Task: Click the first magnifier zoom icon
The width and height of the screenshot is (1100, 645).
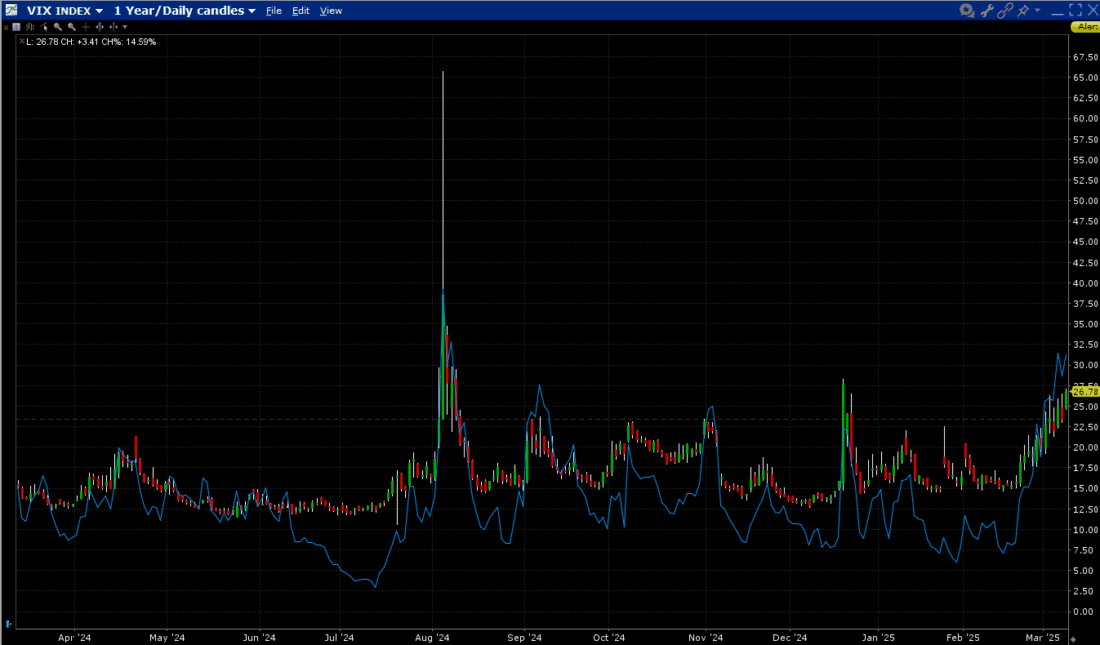Action: click(58, 27)
